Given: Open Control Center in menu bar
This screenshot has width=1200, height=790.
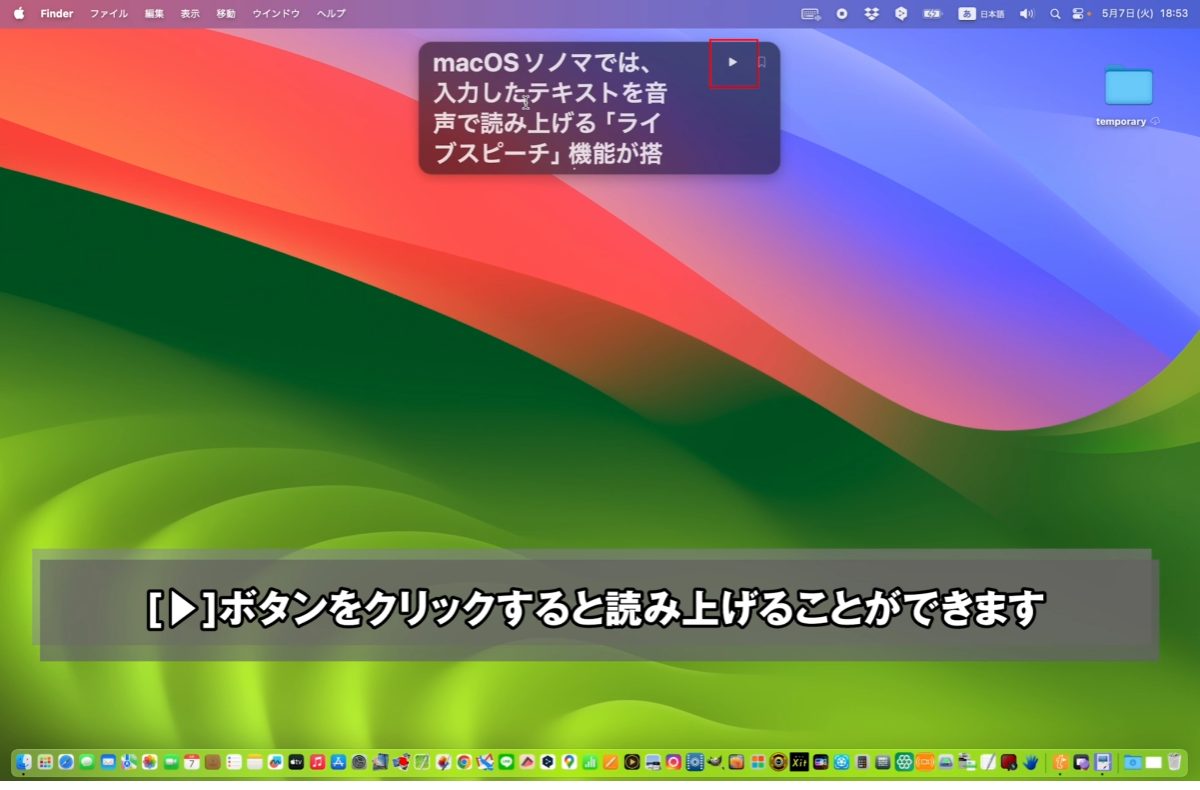Looking at the screenshot, I should tap(1079, 14).
